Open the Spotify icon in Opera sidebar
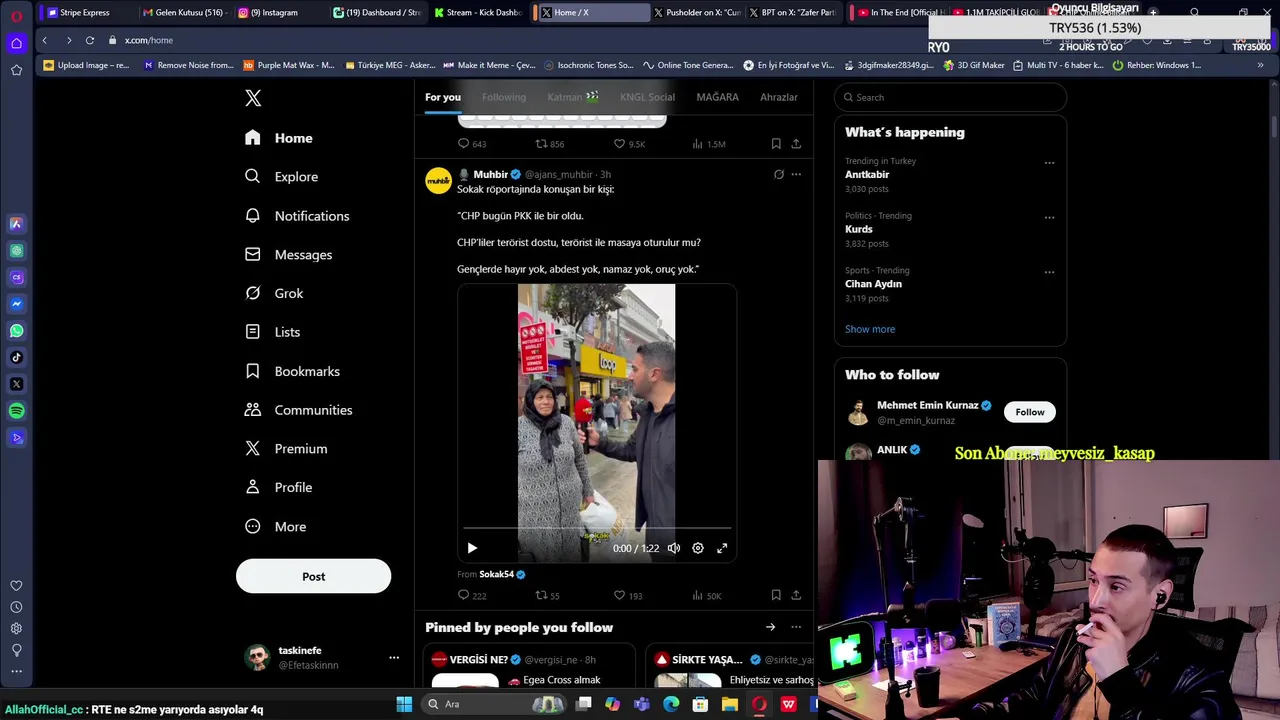Screen dimensions: 1280x720 coord(16,411)
